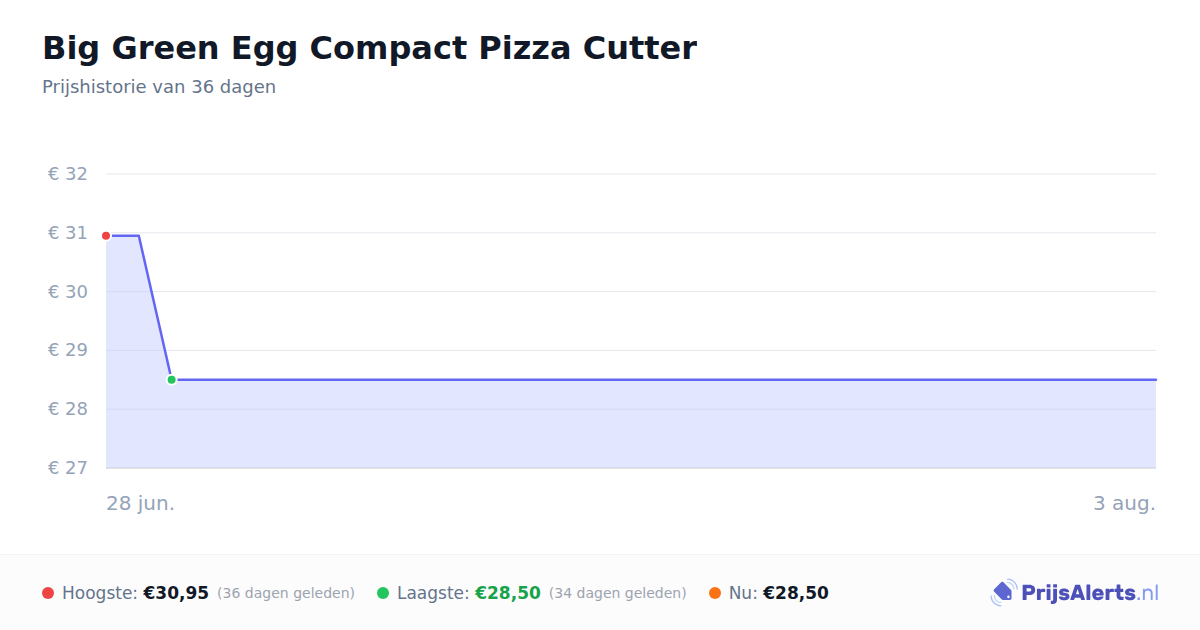Click the green lowest-price dot on chart
The width and height of the screenshot is (1200, 630).
tap(171, 380)
